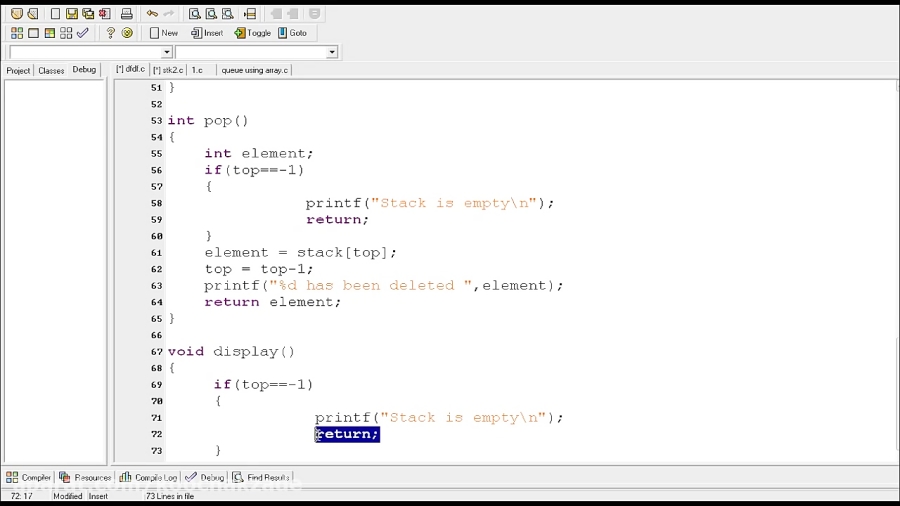
Task: Expand the second function list combo box
Action: coord(332,52)
